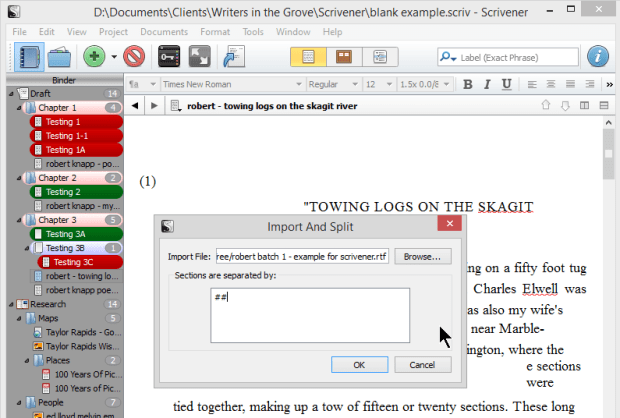The image size is (620, 418).
Task: Click the document icon beside editor title
Action: (175, 106)
